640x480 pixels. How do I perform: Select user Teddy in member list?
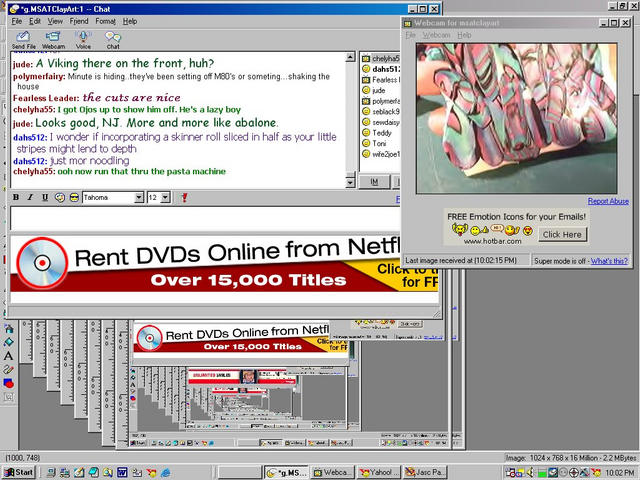pos(377,133)
